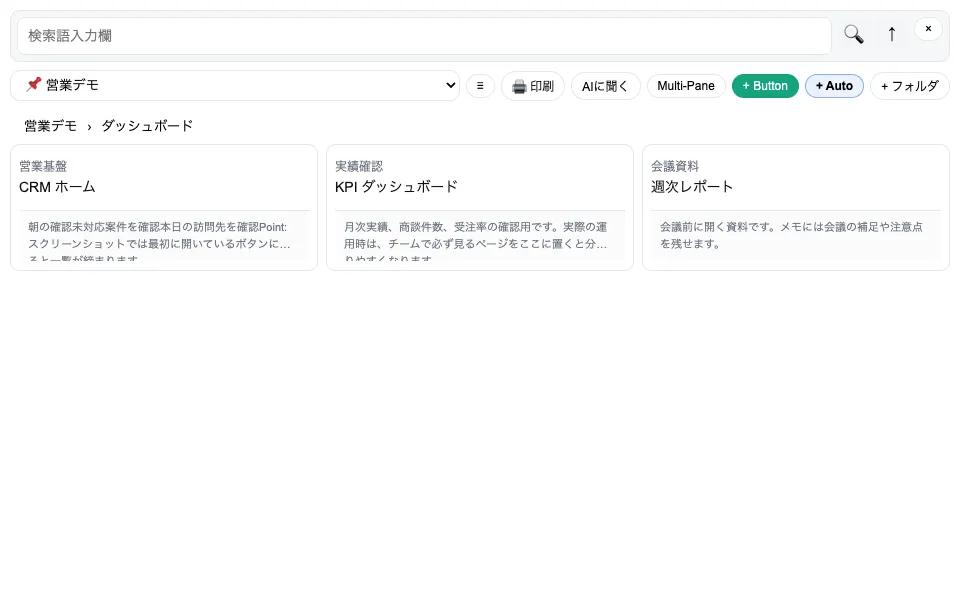
Task: Click the KPI ダッシュボード memo text
Action: pos(480,236)
